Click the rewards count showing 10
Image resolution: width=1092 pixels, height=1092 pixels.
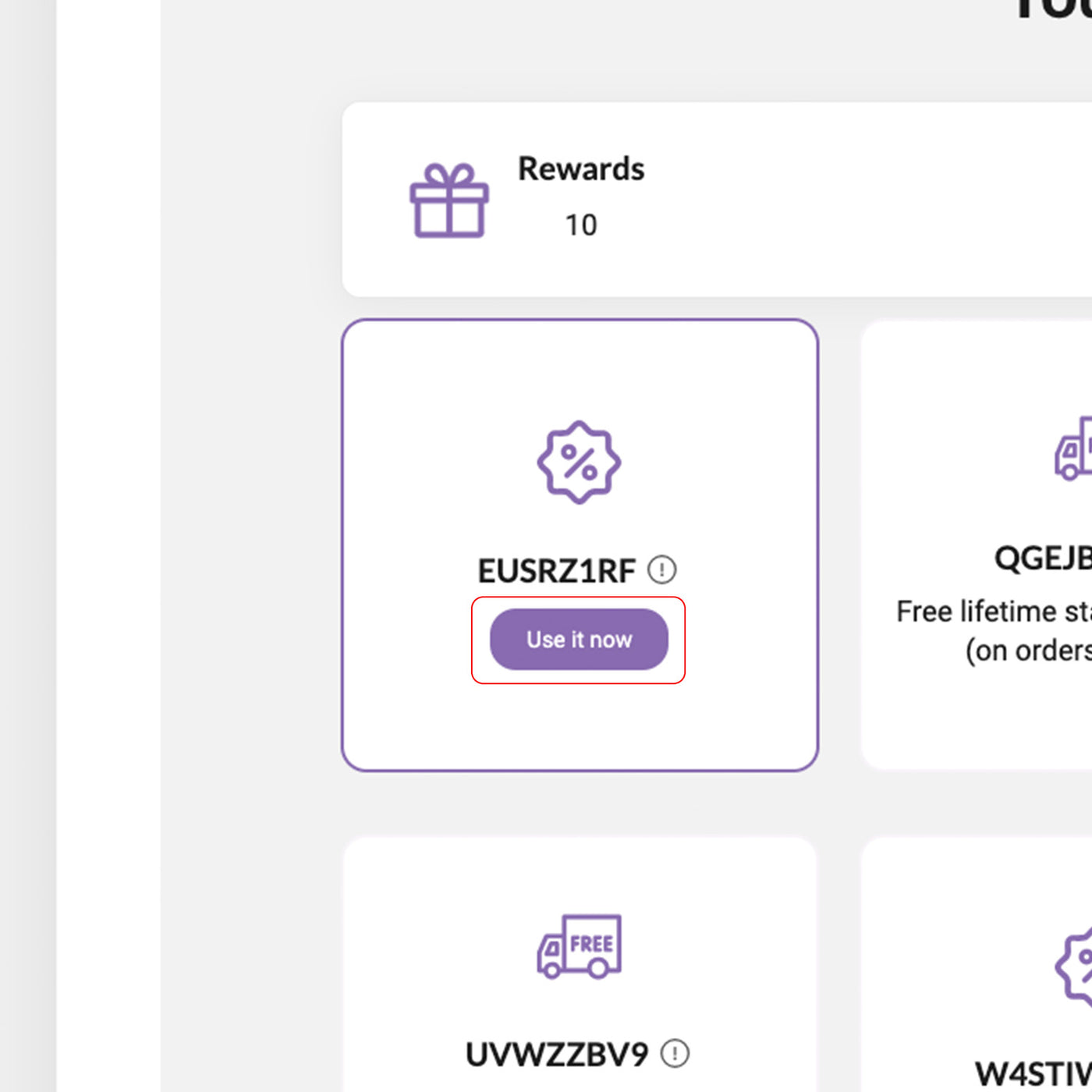(x=580, y=225)
